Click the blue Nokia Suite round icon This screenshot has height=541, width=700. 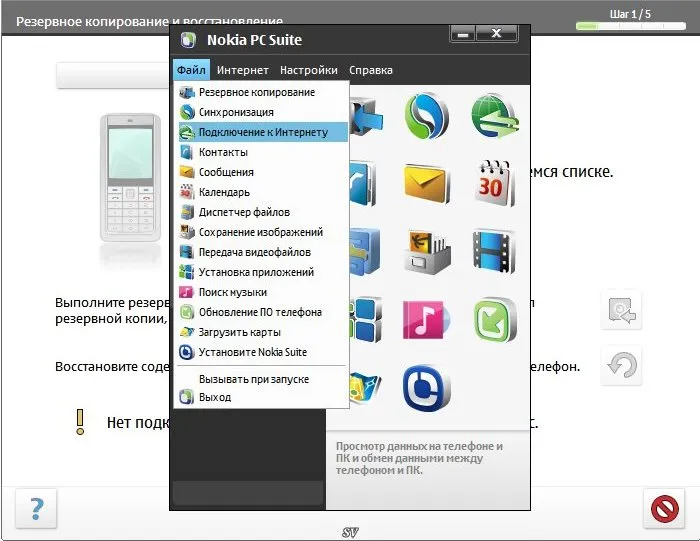pos(426,387)
